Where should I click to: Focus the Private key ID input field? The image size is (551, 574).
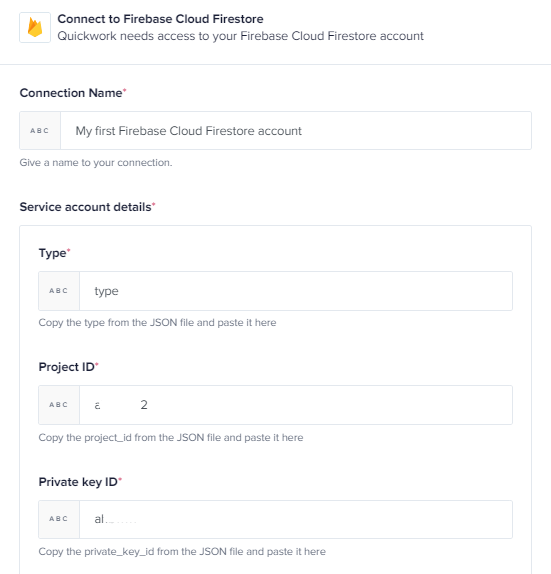click(296, 519)
